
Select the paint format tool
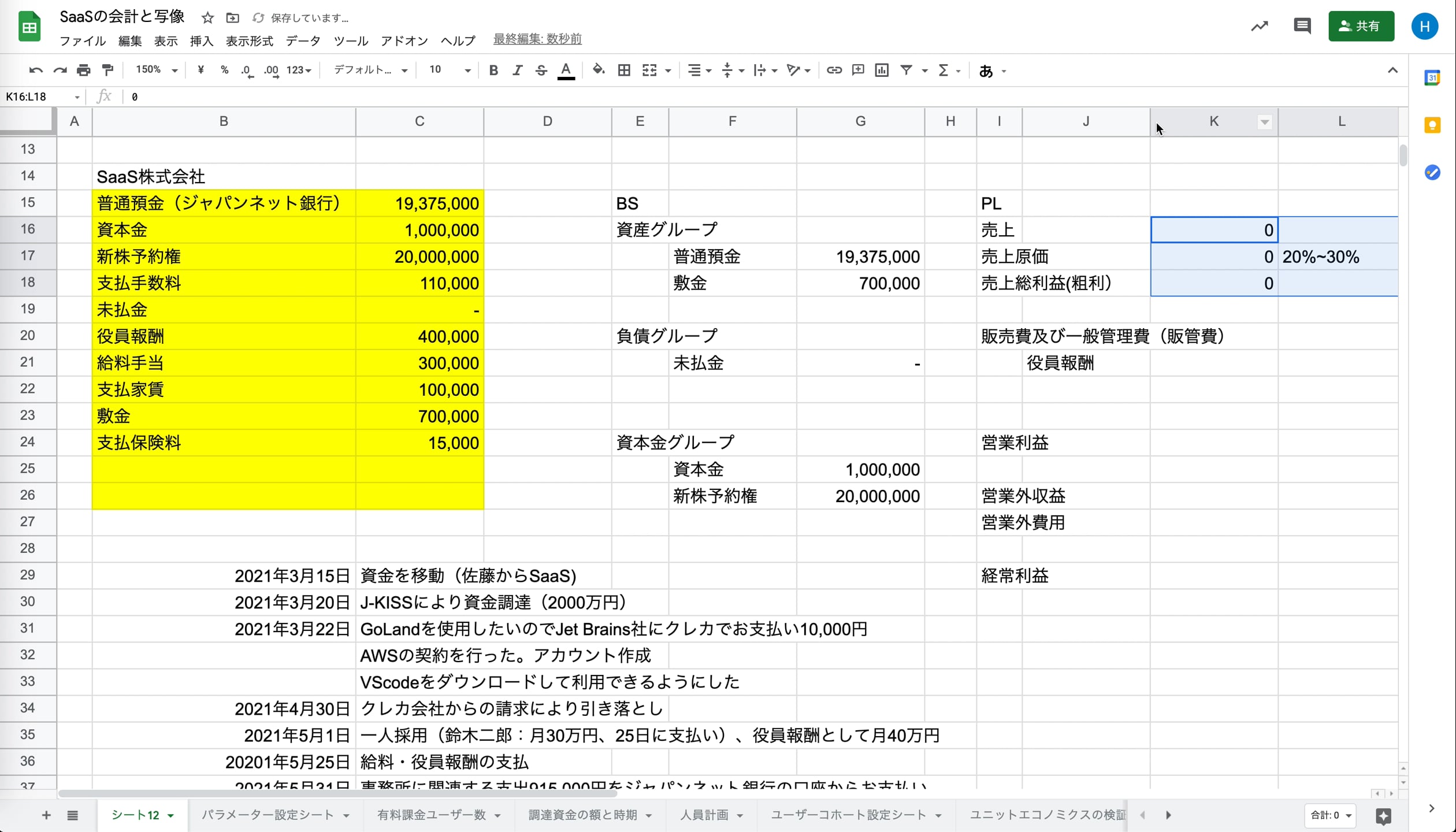point(108,70)
